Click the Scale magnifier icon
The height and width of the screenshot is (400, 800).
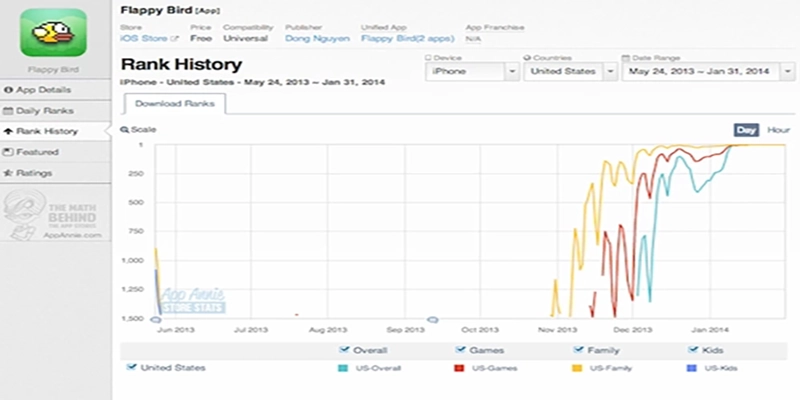(x=124, y=130)
